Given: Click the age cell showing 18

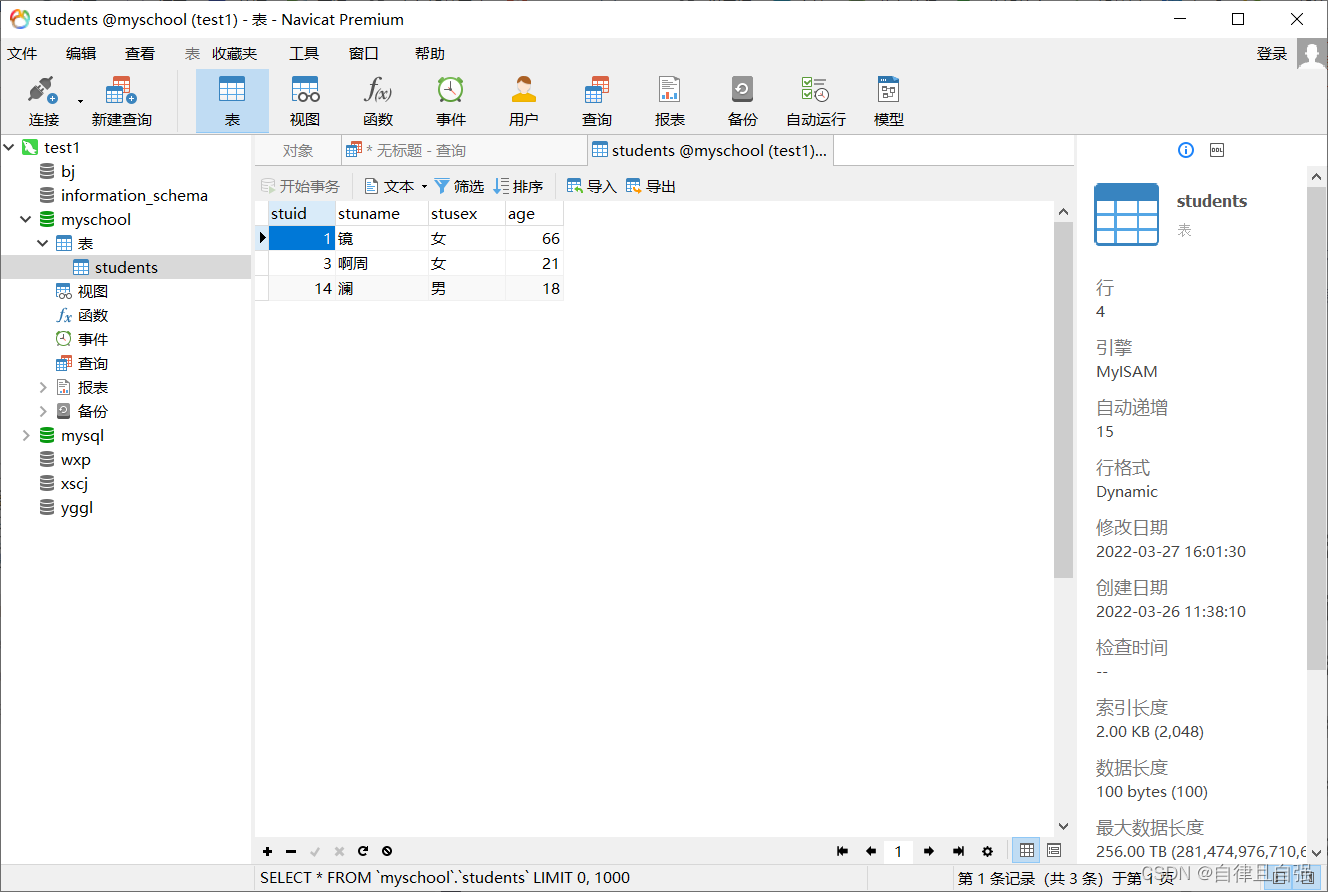Looking at the screenshot, I should [535, 288].
